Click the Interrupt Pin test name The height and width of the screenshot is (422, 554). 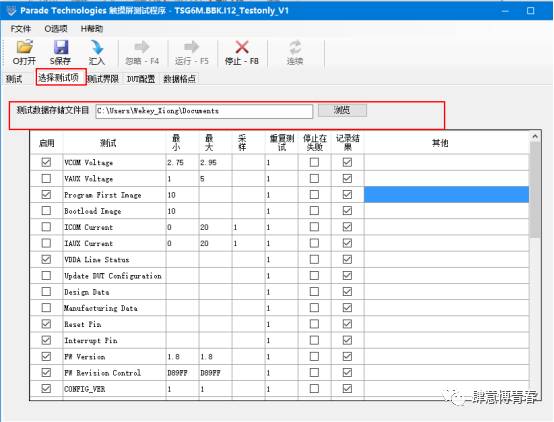pyautogui.click(x=91, y=340)
